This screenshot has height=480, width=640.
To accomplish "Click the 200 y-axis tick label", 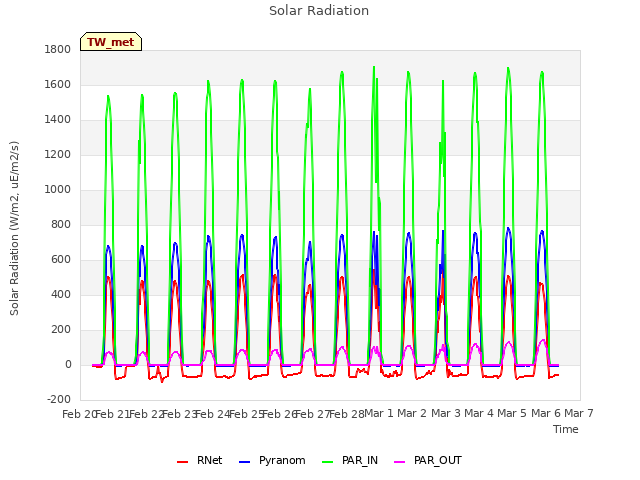I will (61, 329).
